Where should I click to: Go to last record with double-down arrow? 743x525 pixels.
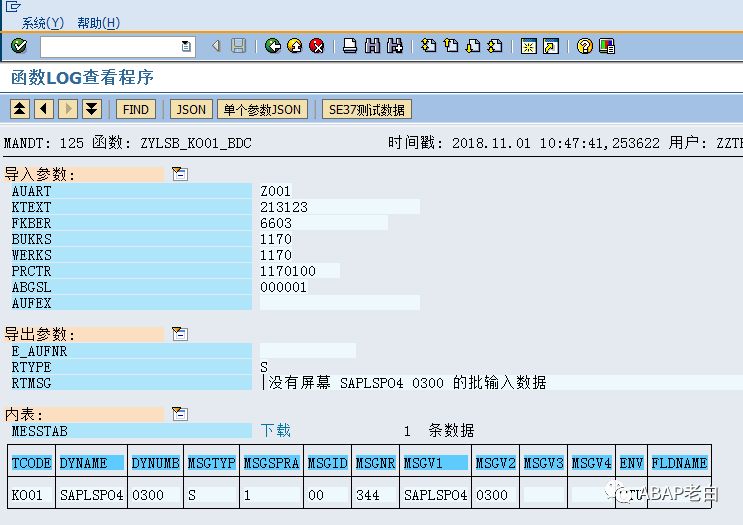pos(92,109)
